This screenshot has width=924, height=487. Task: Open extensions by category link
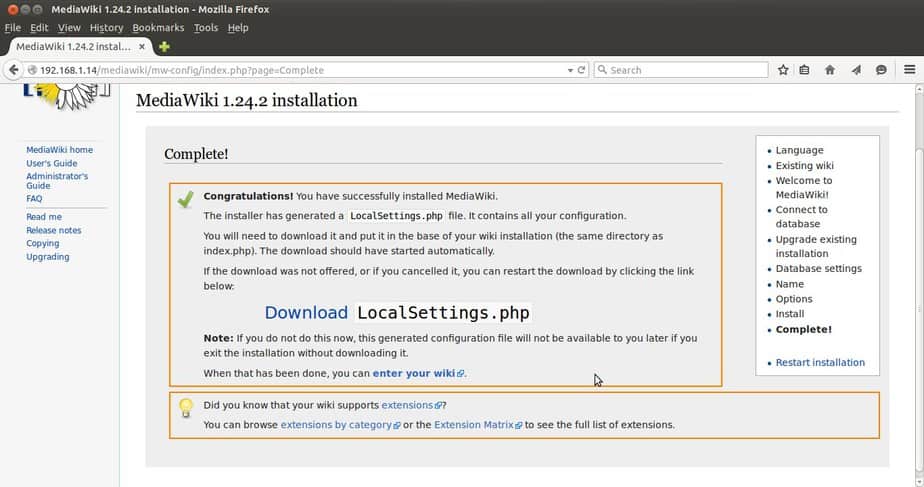point(340,425)
